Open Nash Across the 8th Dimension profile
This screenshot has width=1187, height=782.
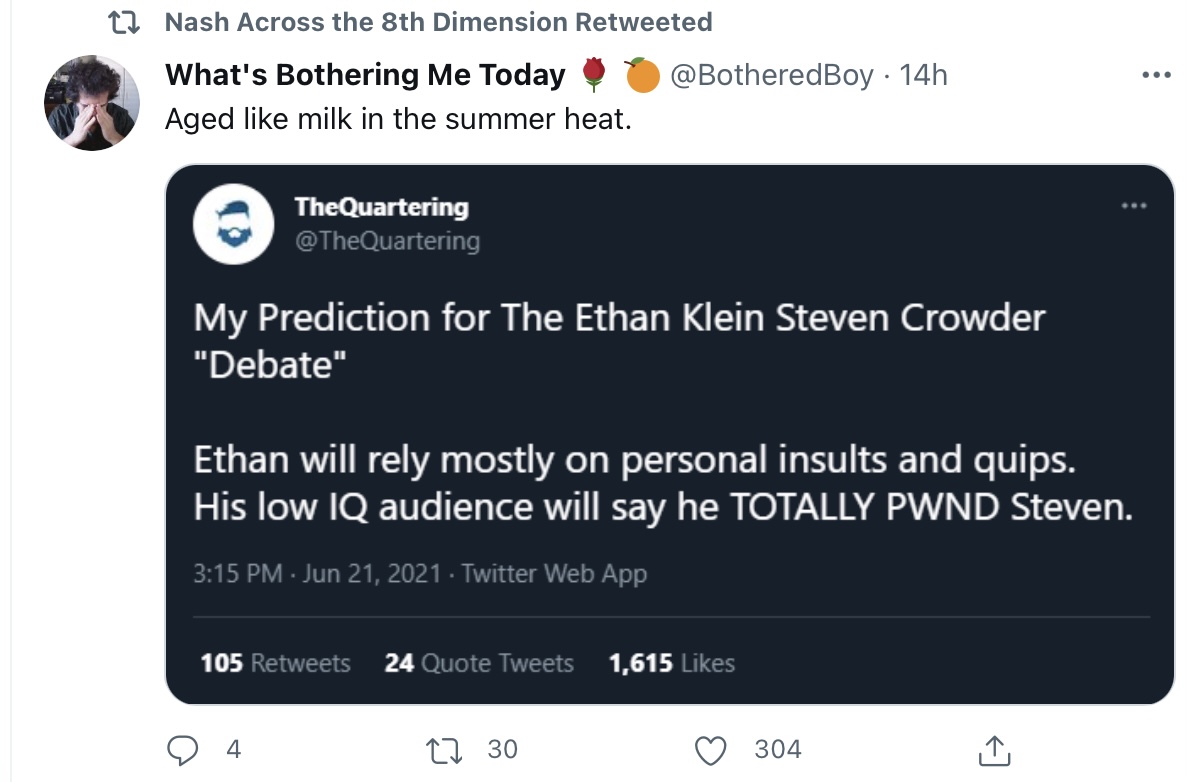pyautogui.click(x=366, y=22)
